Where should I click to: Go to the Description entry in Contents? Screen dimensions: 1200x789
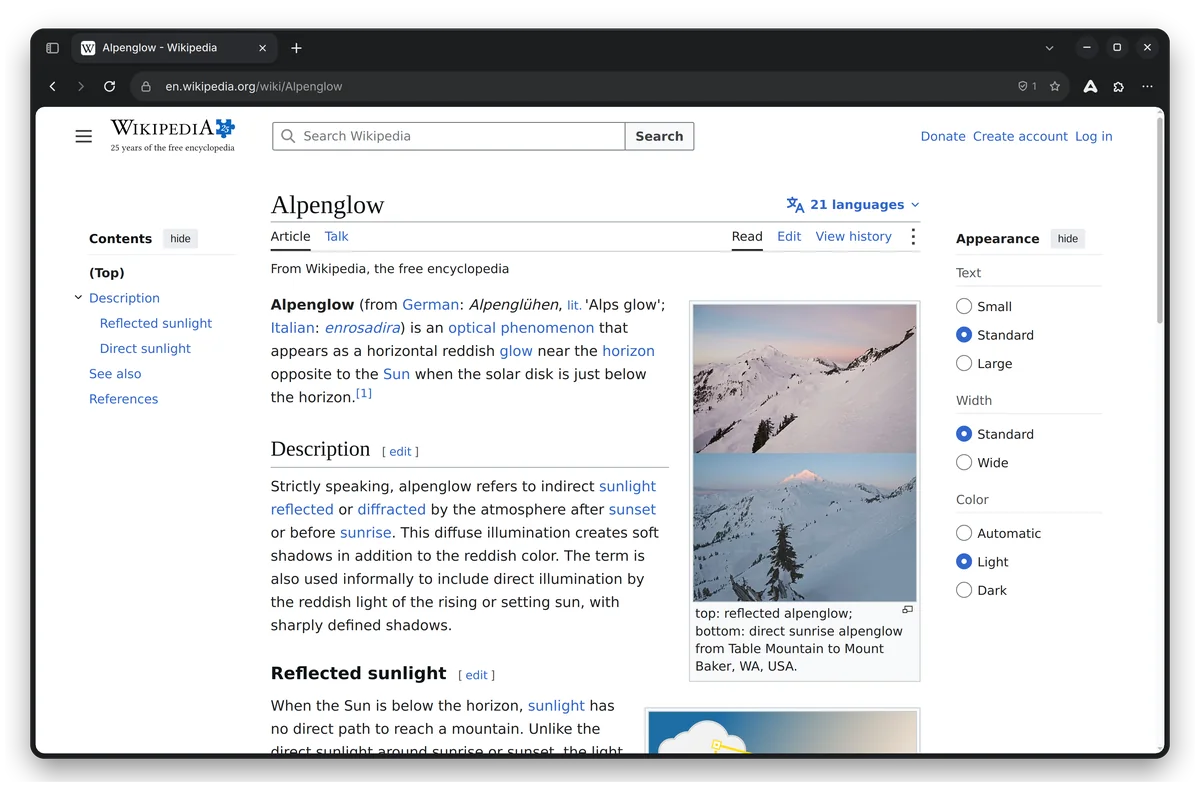click(124, 298)
